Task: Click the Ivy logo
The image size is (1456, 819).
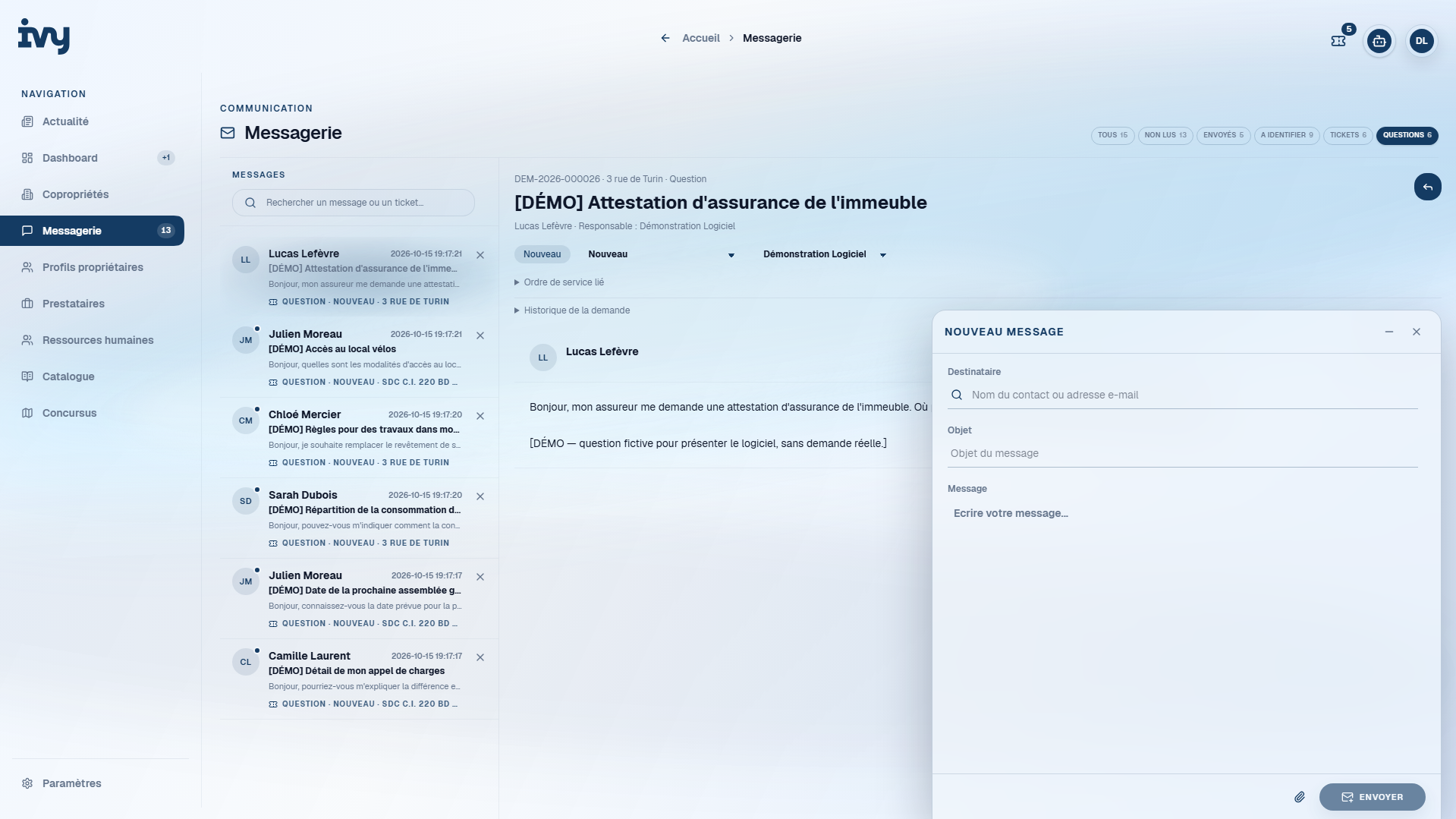Action: pyautogui.click(x=44, y=36)
